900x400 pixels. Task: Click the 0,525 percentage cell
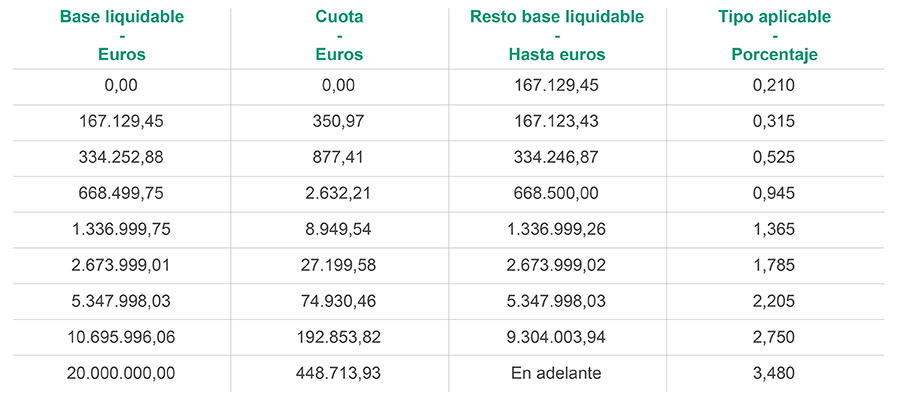coord(774,157)
